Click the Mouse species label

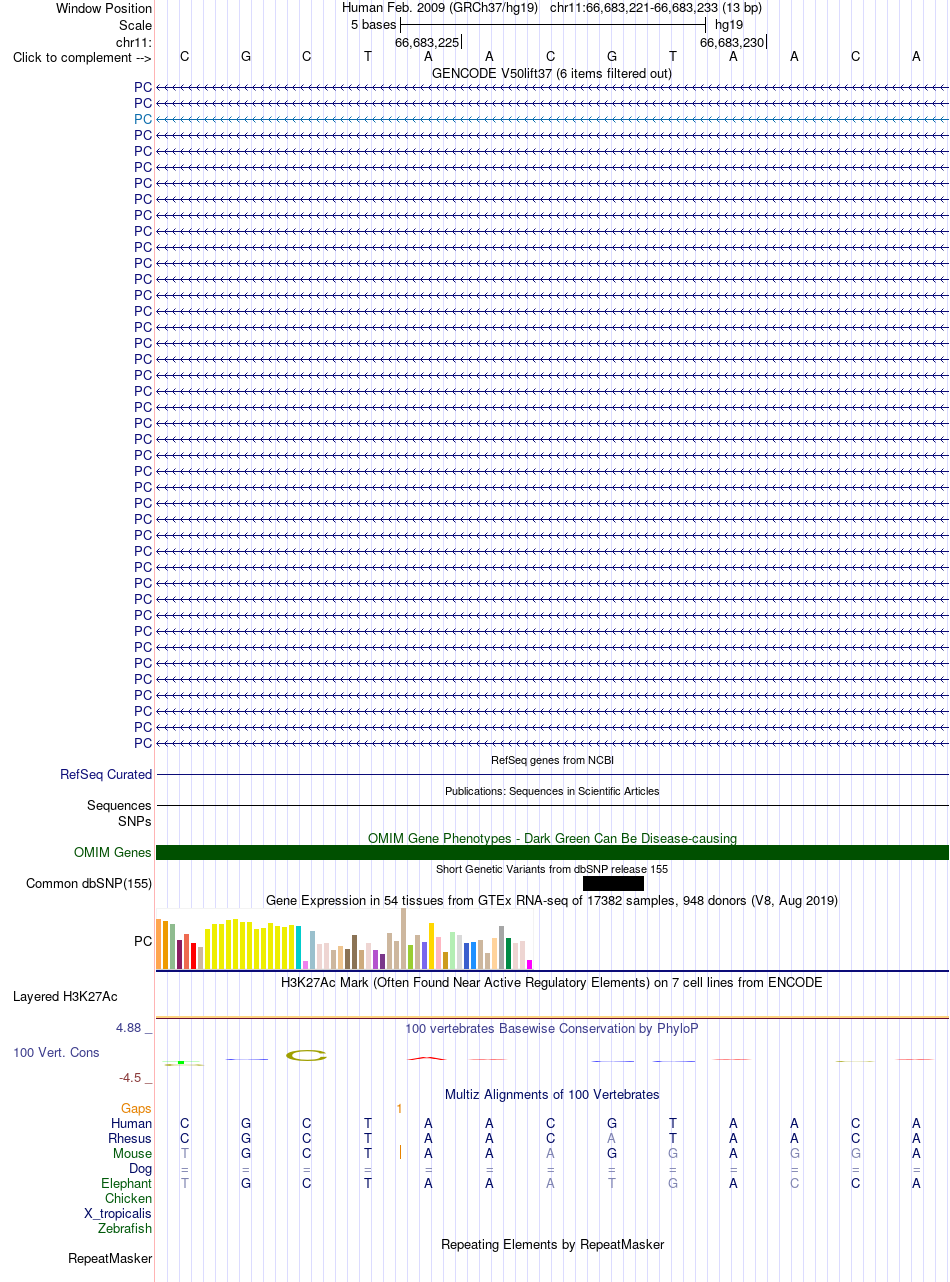tap(132, 1153)
